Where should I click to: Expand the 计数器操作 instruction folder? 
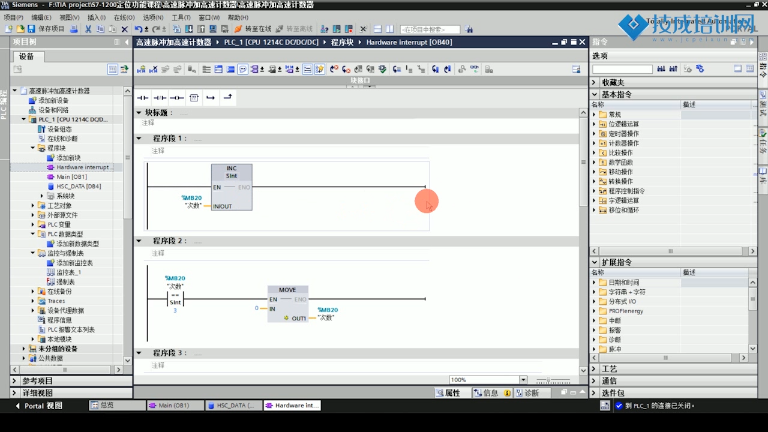(595, 143)
